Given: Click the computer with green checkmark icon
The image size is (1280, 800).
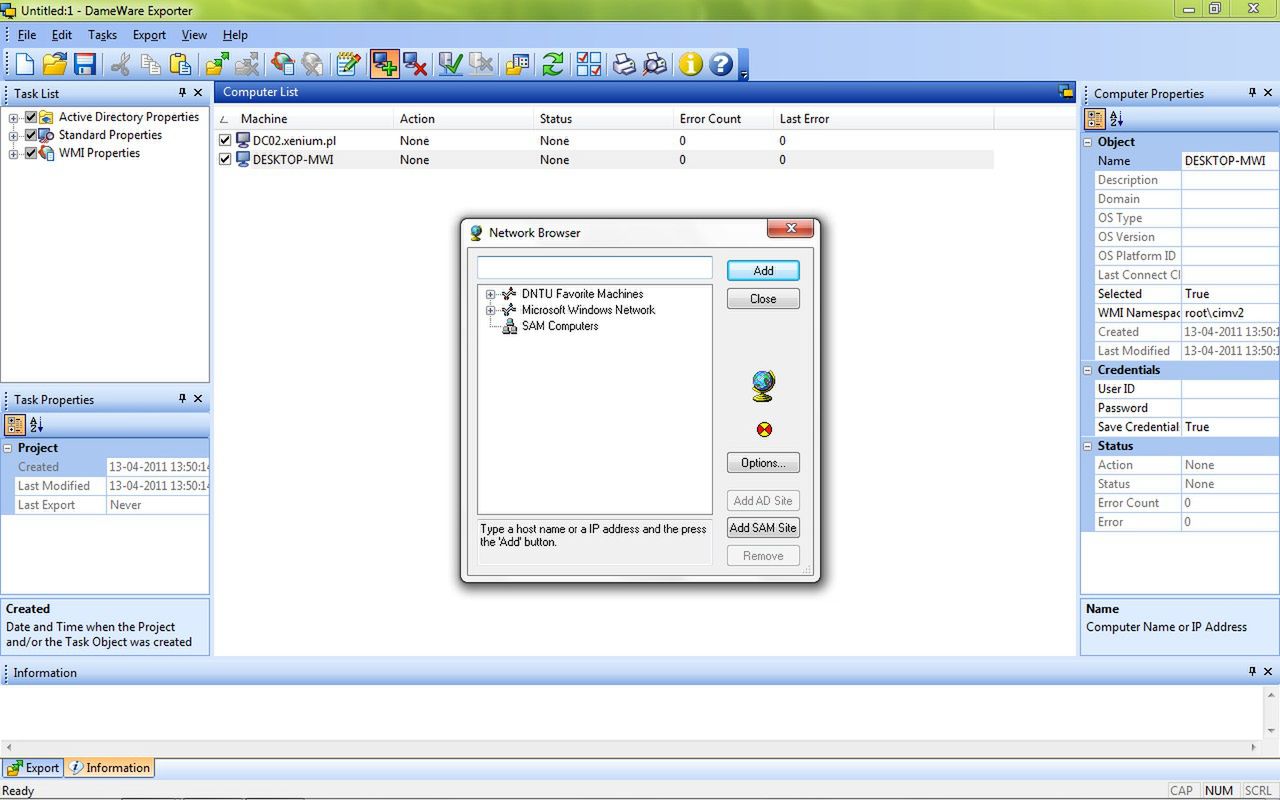Looking at the screenshot, I should 451,64.
